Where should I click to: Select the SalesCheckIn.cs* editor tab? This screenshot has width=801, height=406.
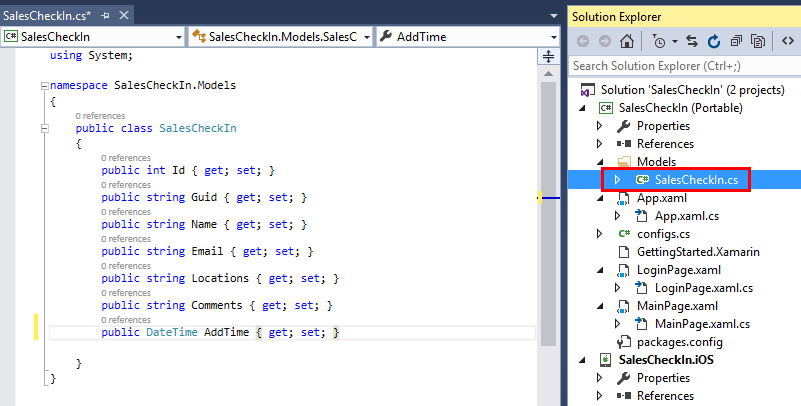coord(46,15)
